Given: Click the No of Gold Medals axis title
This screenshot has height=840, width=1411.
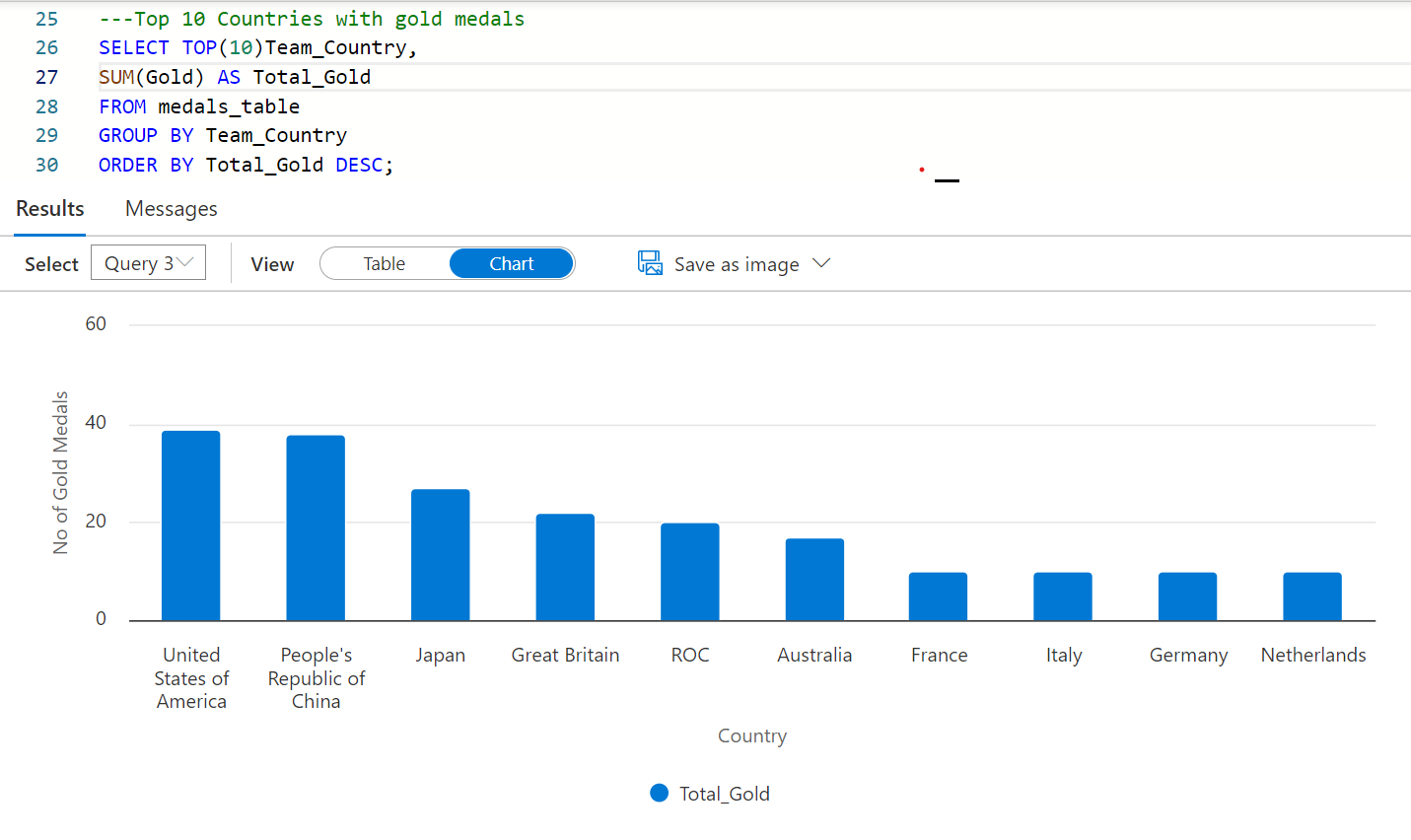Looking at the screenshot, I should [x=61, y=472].
